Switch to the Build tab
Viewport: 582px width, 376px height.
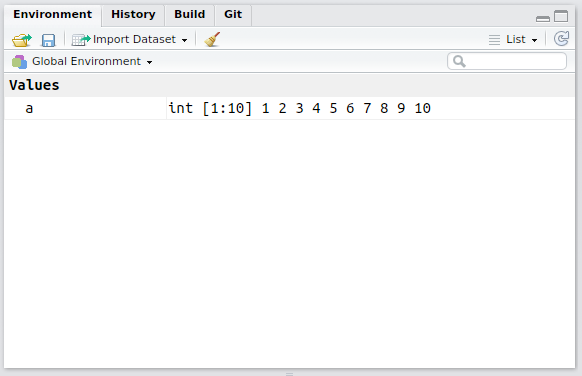[189, 14]
